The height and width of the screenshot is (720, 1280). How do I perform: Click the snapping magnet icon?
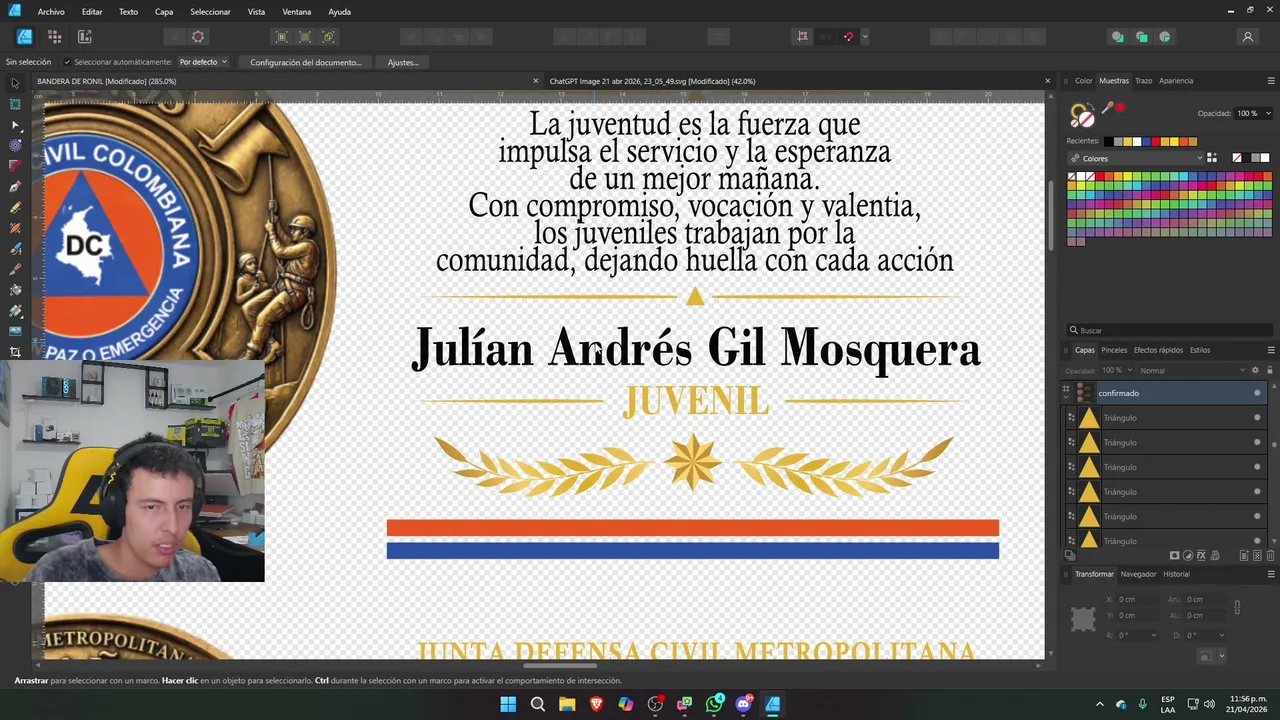[x=848, y=37]
